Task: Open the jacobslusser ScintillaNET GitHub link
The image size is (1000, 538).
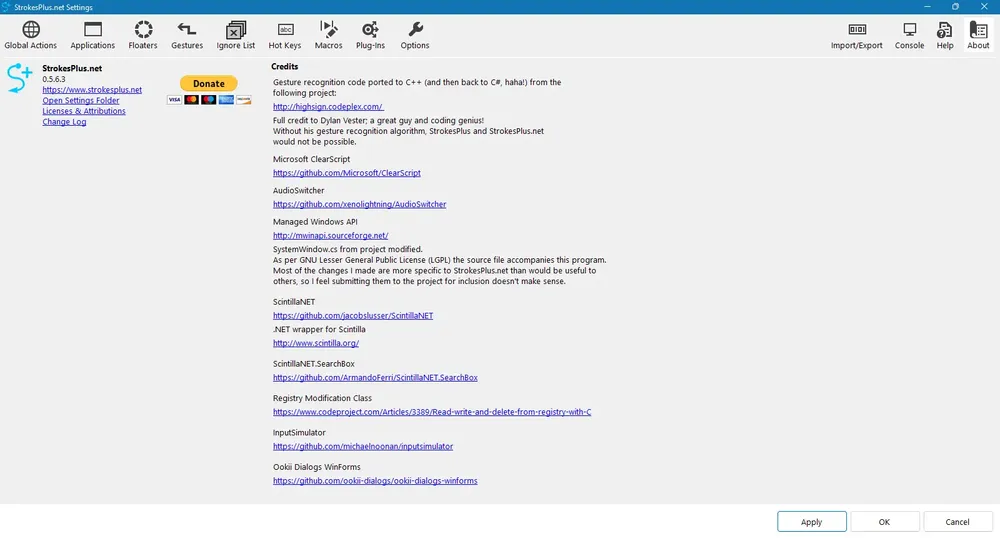Action: tap(353, 316)
